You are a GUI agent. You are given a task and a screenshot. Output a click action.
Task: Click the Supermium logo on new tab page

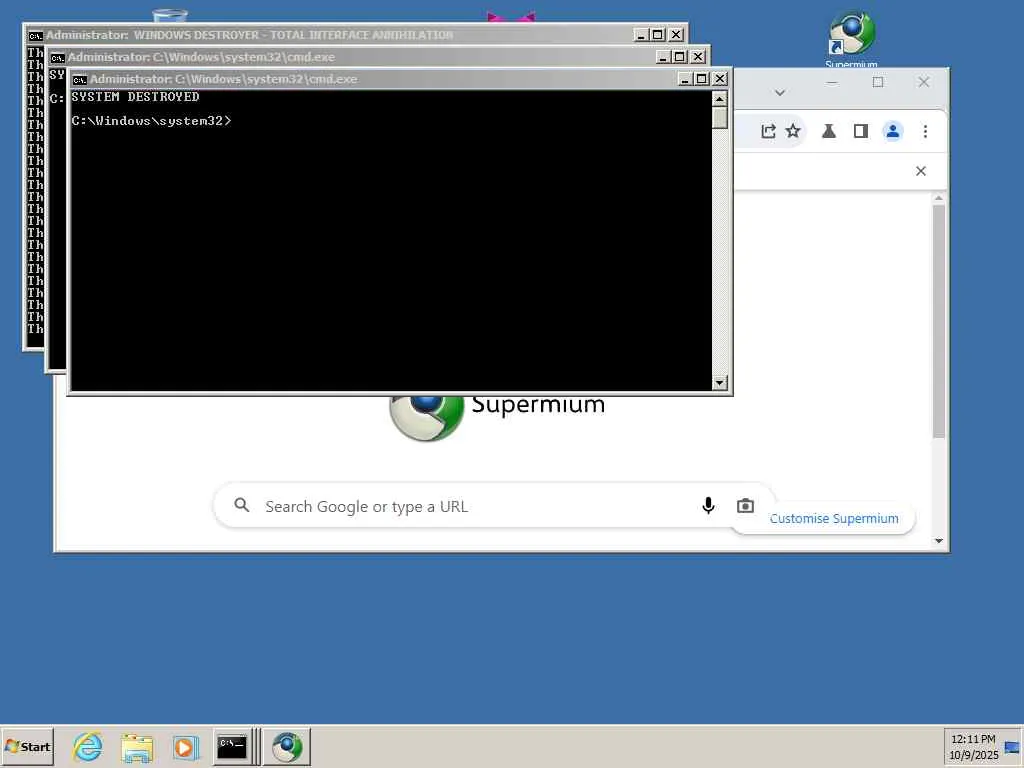click(426, 418)
